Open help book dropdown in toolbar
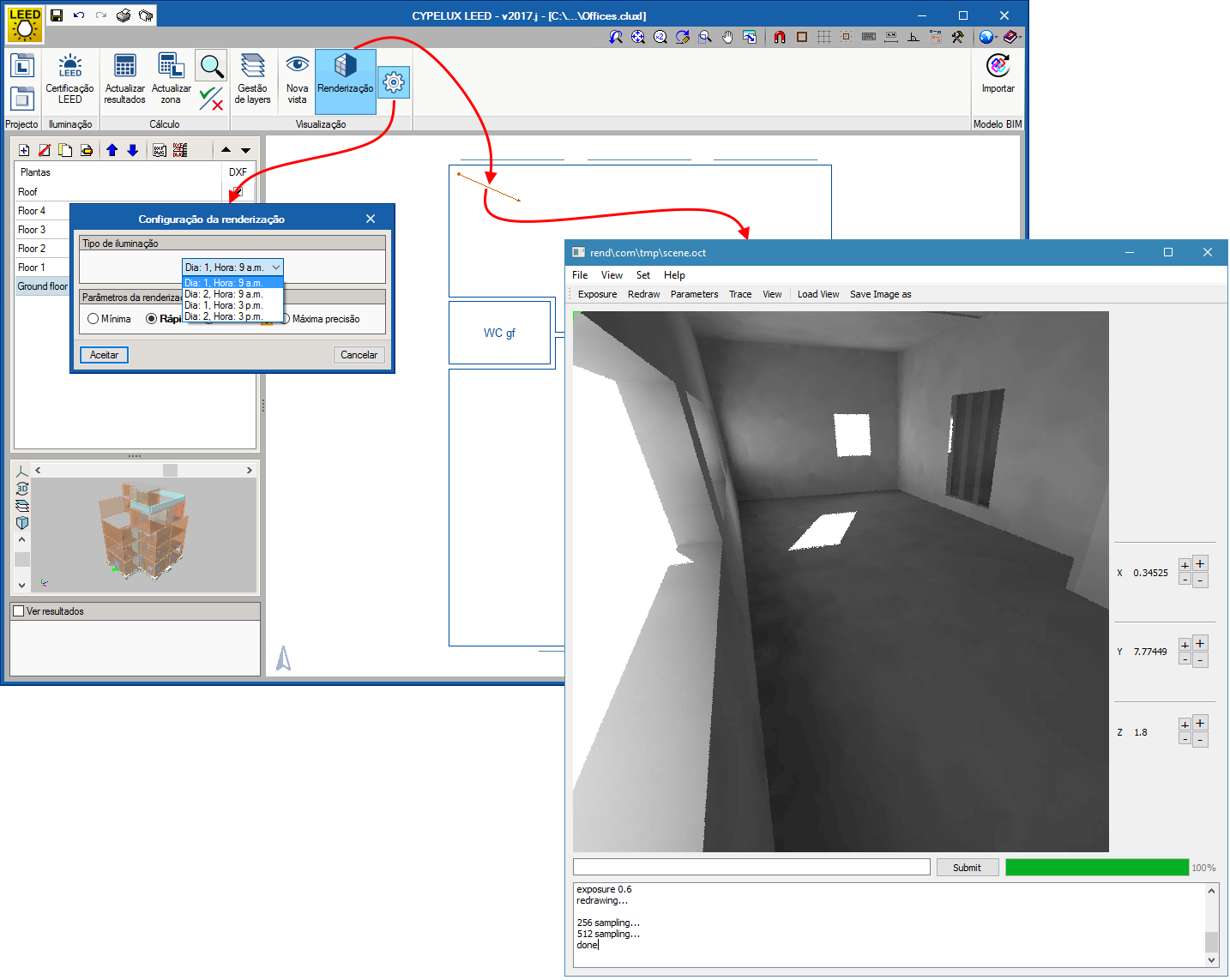This screenshot has height=980, width=1230. [x=1012, y=37]
